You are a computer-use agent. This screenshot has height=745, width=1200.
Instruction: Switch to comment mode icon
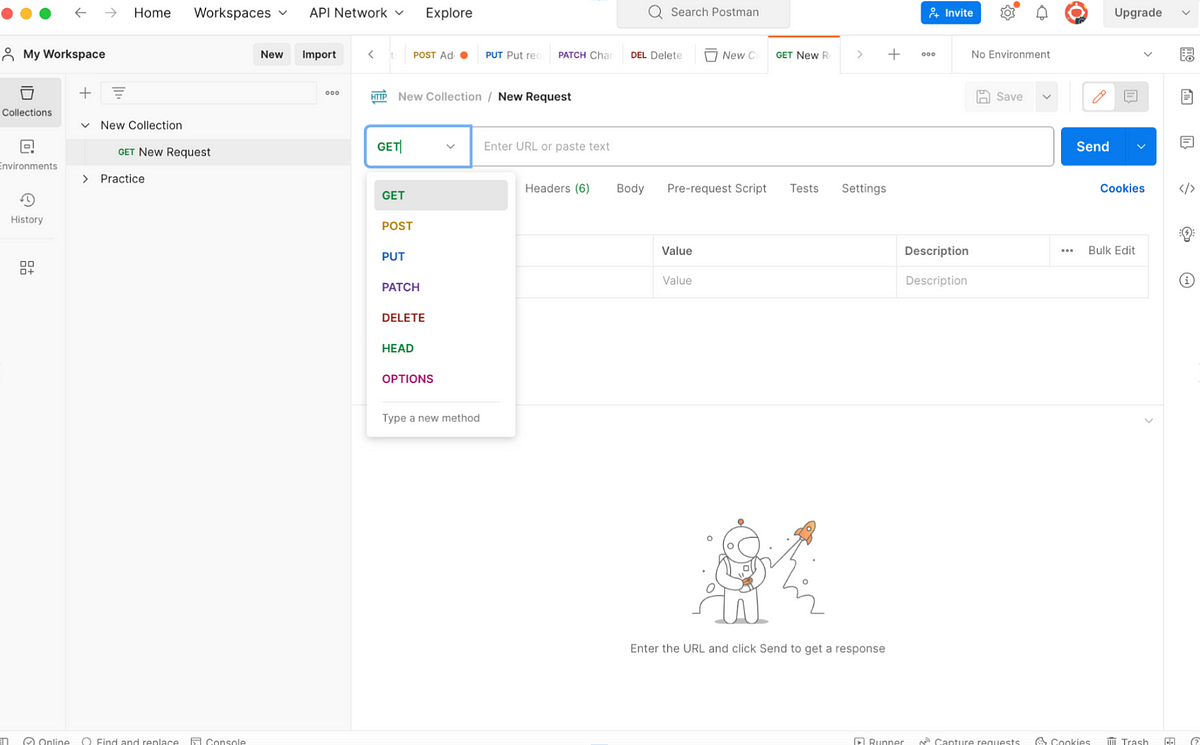(x=1131, y=97)
